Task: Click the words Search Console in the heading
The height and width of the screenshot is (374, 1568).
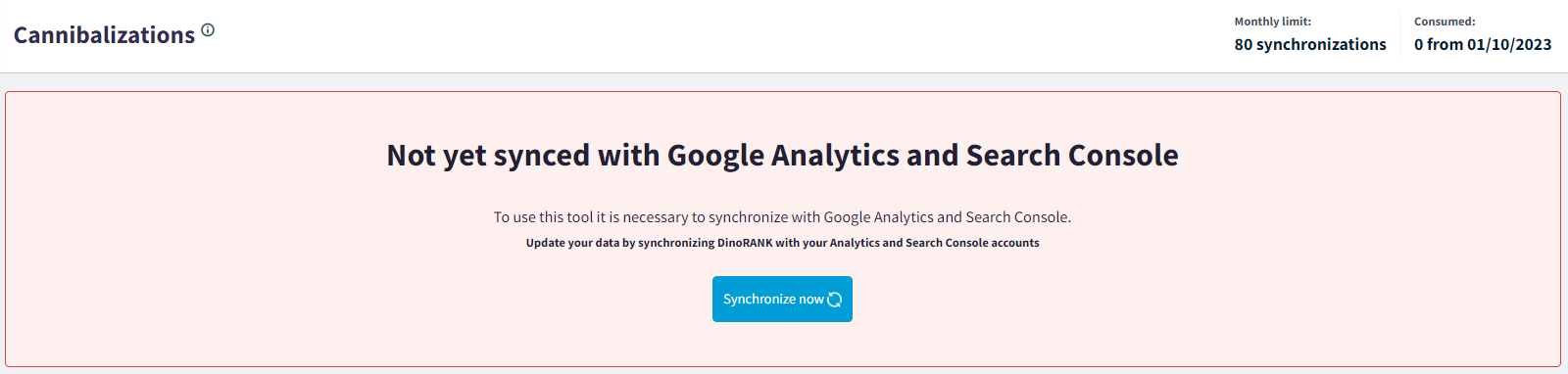Action: coord(1072,155)
